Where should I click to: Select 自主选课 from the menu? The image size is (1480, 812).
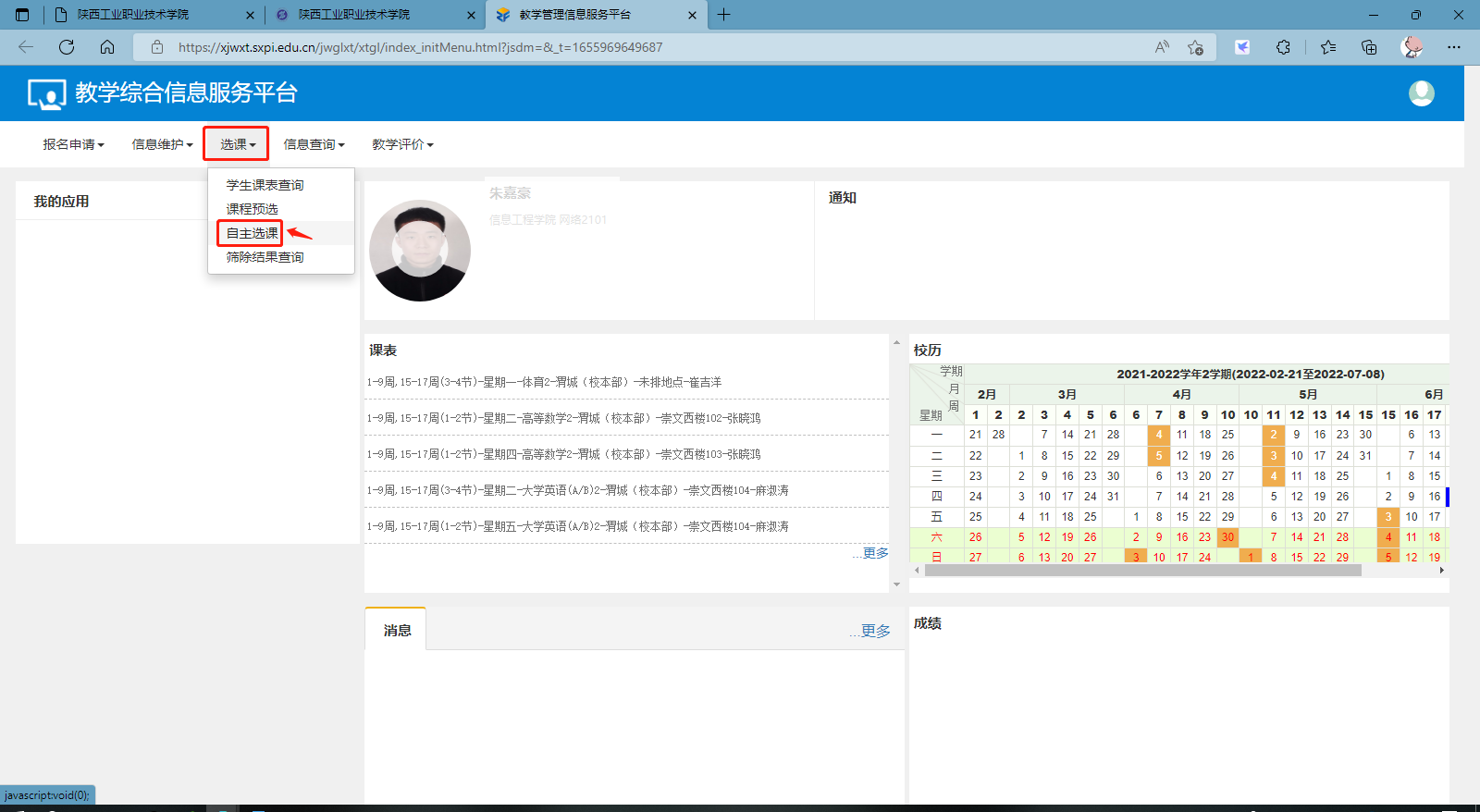[x=252, y=233]
